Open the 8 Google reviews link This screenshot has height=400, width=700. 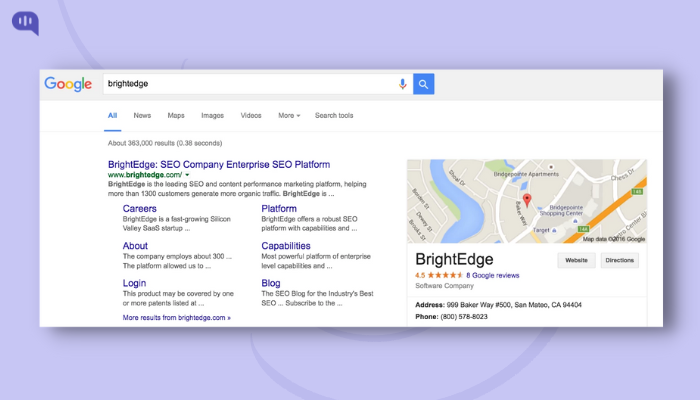pyautogui.click(x=493, y=274)
